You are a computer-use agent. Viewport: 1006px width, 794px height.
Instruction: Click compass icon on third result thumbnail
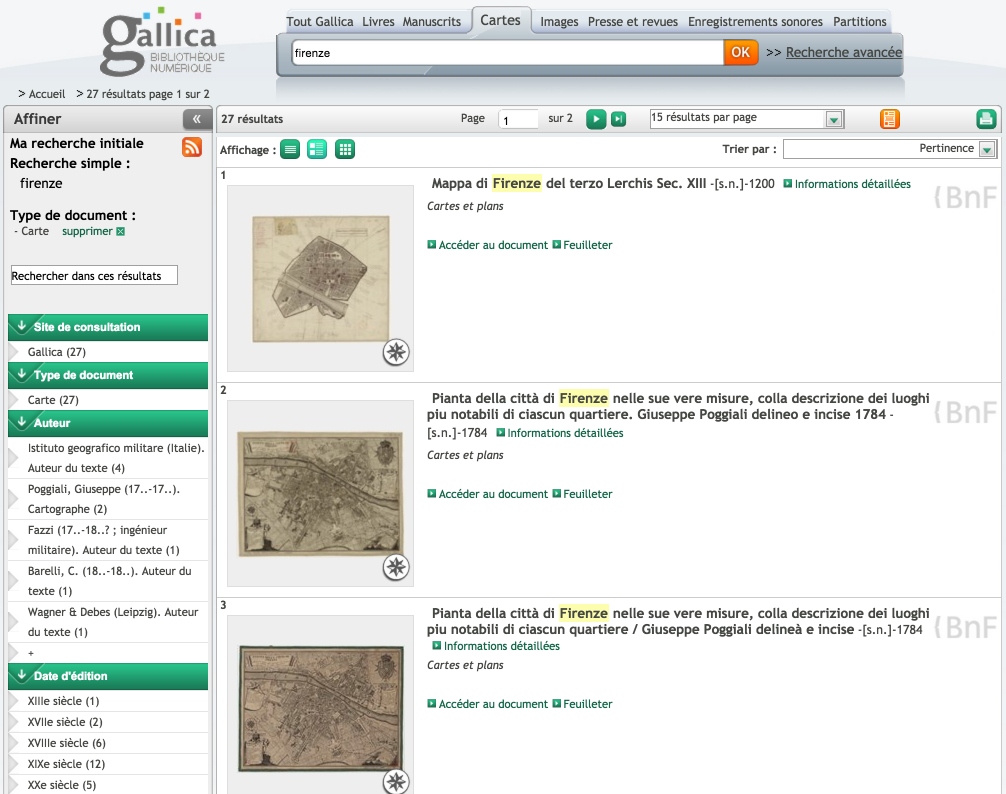tap(396, 781)
